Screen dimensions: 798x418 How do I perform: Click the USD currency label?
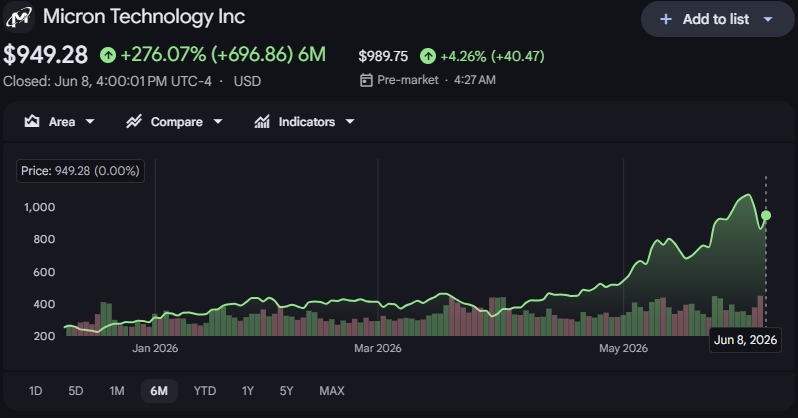(x=247, y=81)
